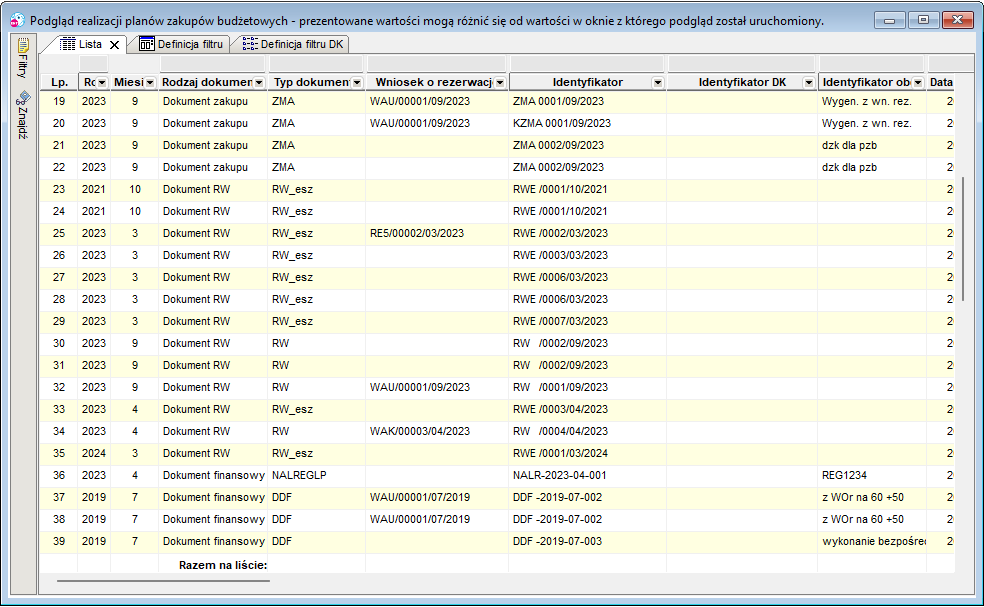Close the Lista tab with the X

click(x=114, y=45)
